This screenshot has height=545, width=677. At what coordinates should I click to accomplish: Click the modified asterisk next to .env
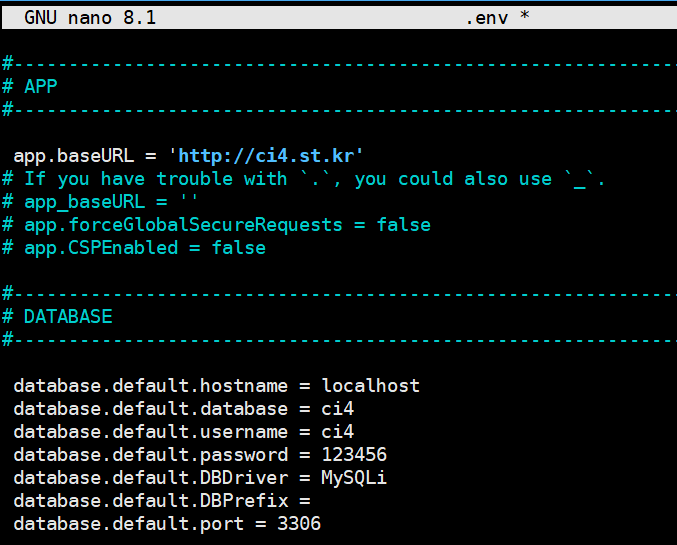click(x=525, y=16)
